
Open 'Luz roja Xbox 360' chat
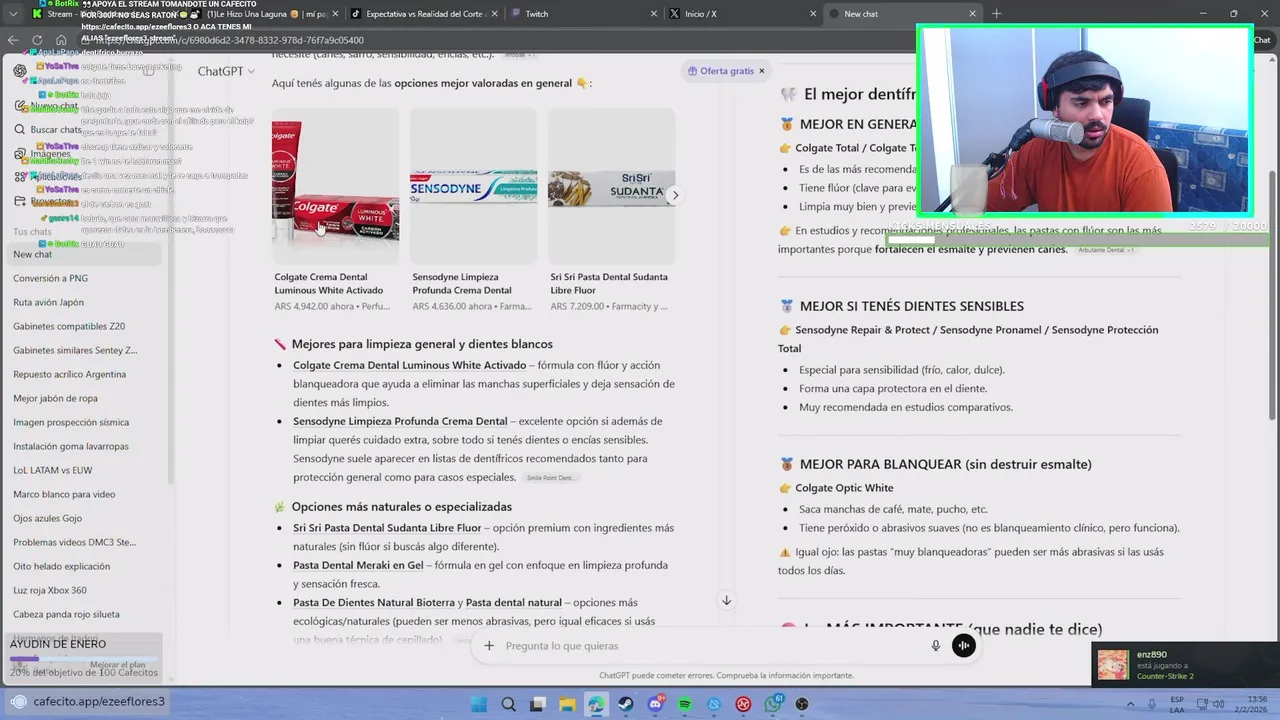tap(50, 590)
